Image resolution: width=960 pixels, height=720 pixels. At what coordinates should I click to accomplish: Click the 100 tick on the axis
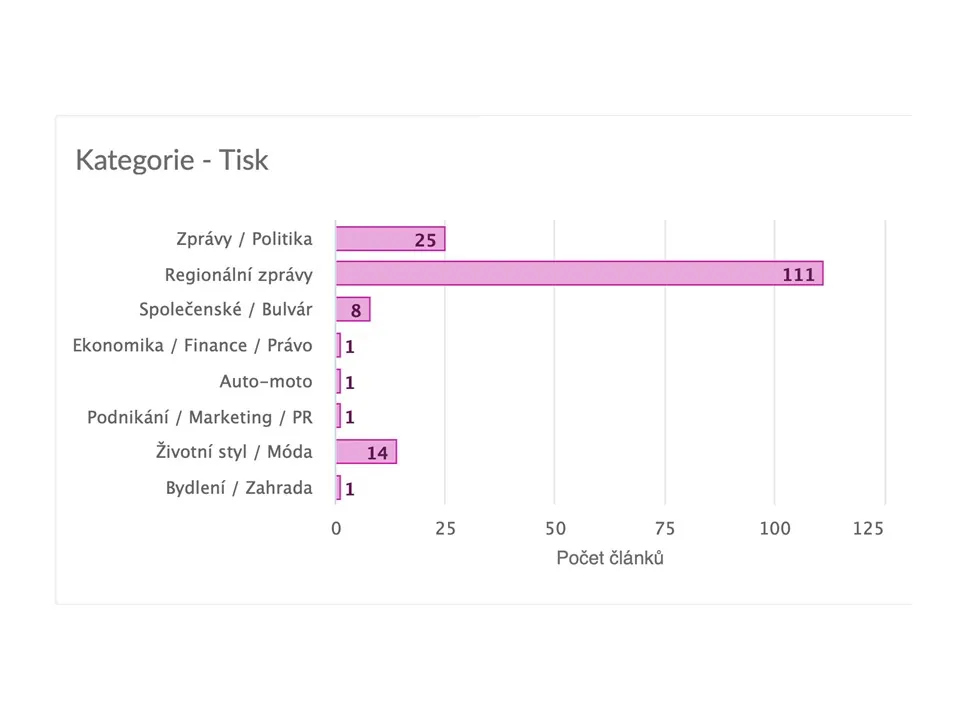[x=774, y=528]
